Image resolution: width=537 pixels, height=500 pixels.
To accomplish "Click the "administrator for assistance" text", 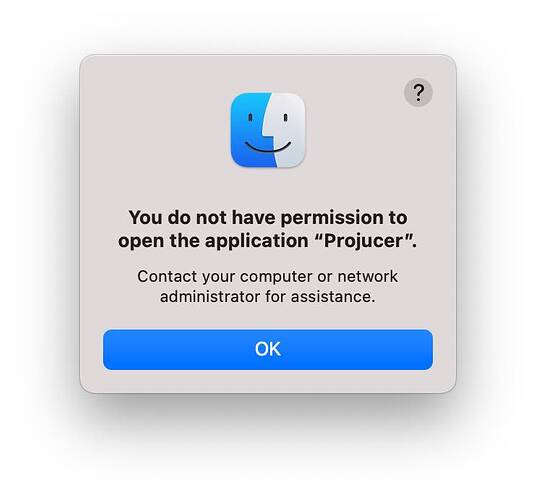I will pyautogui.click(x=268, y=297).
